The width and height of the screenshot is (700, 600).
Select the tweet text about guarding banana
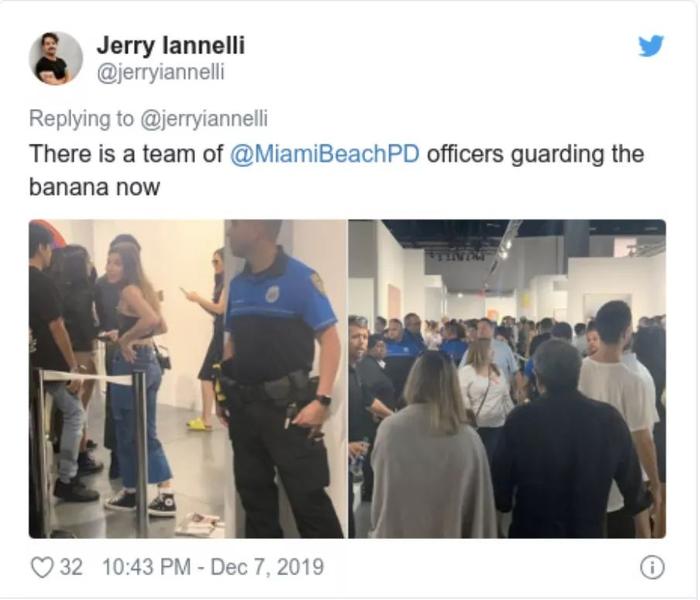coord(337,170)
